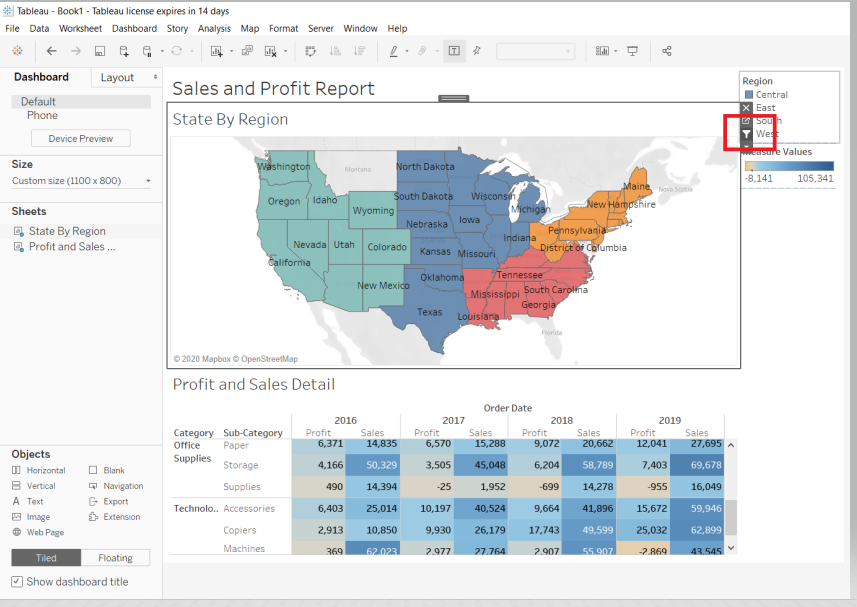
Task: Save the workbook with the Save icon
Action: click(99, 51)
